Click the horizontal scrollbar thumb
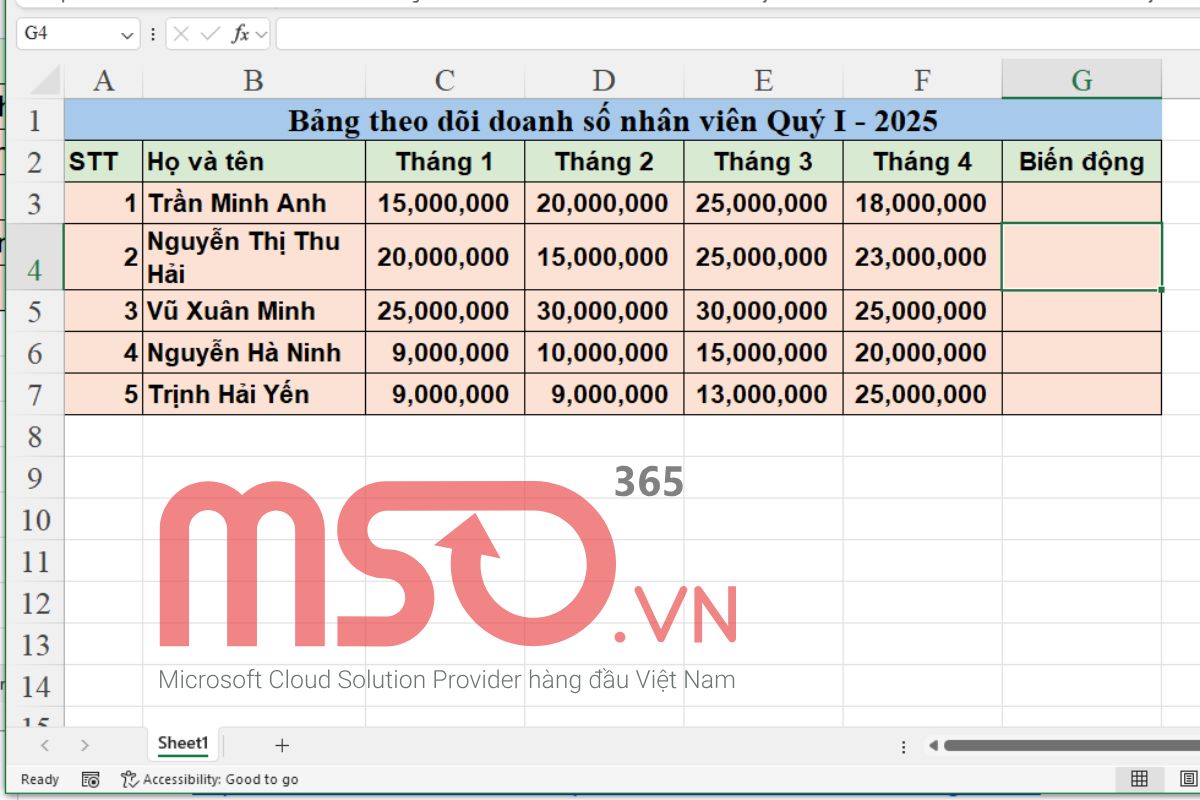 (1071, 745)
